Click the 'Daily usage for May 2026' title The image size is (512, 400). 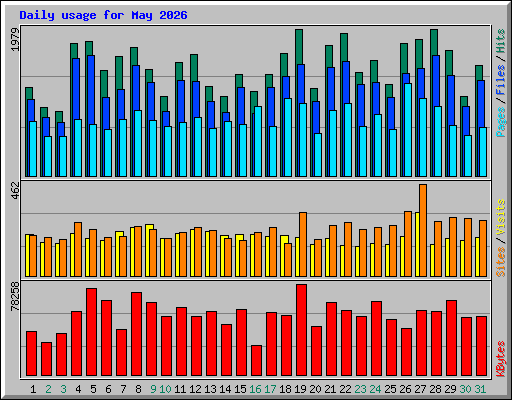point(103,15)
